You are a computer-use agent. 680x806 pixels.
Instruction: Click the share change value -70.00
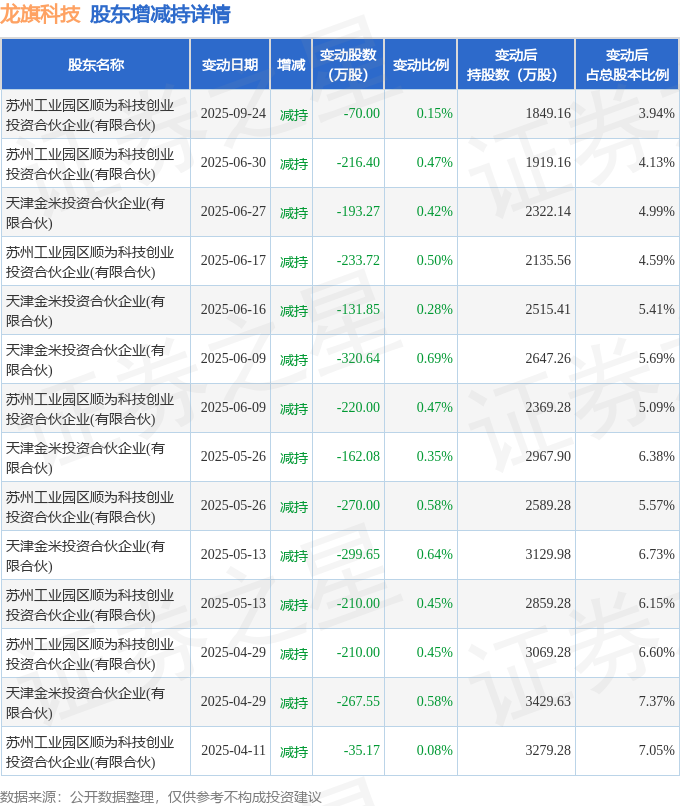(362, 114)
